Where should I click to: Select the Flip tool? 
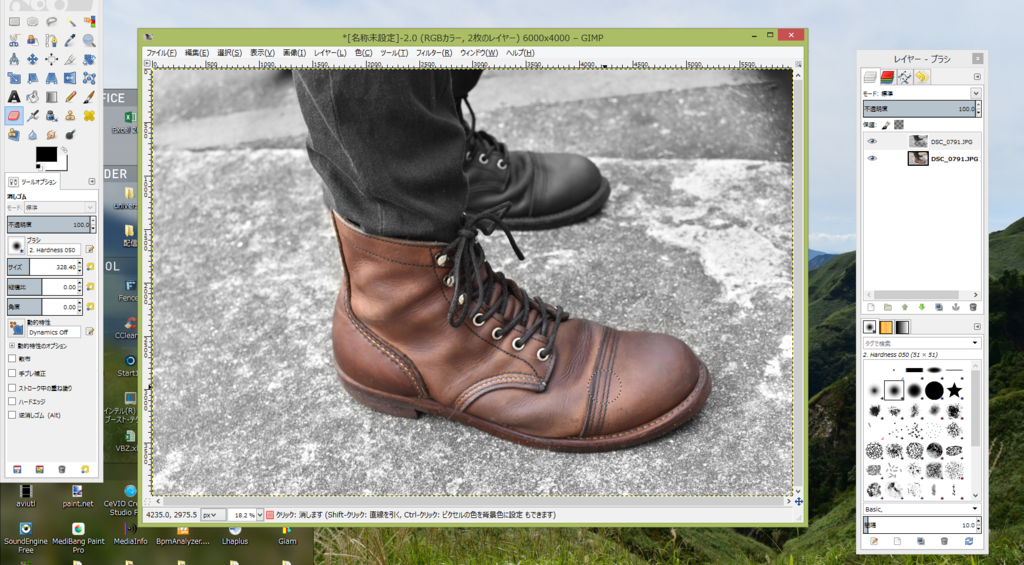point(71,78)
